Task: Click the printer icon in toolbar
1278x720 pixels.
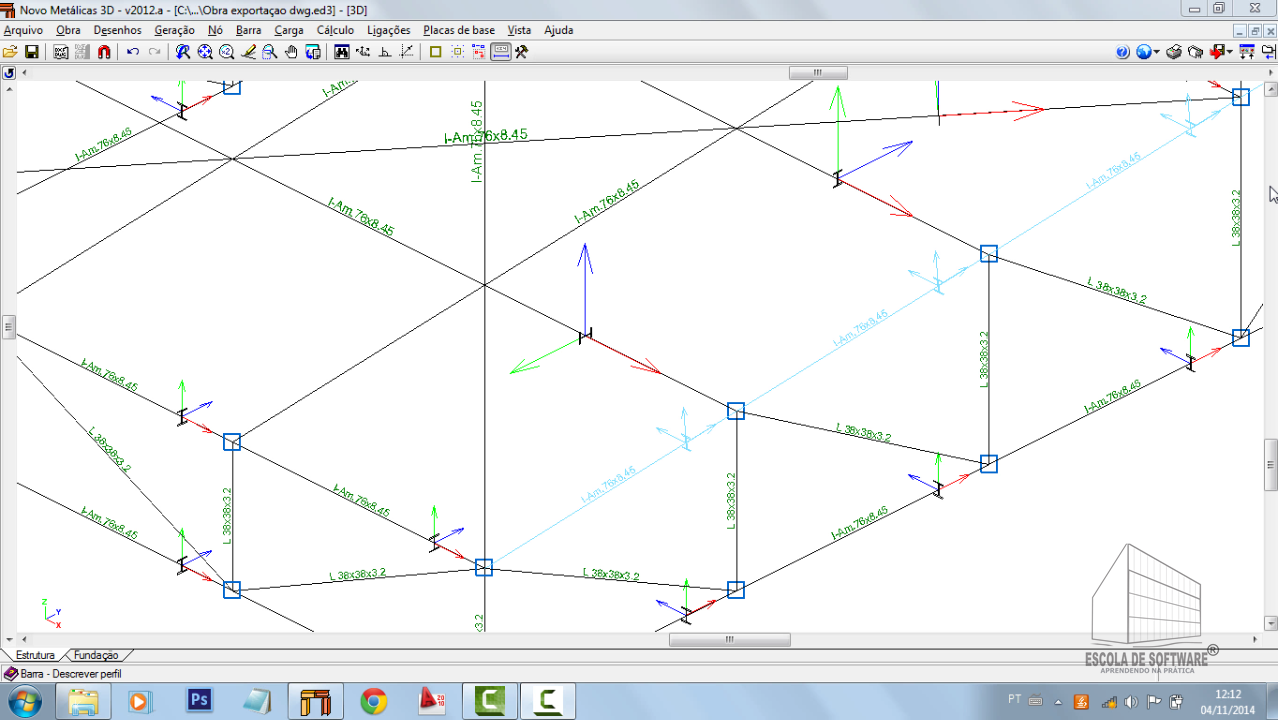Action: coord(1174,52)
